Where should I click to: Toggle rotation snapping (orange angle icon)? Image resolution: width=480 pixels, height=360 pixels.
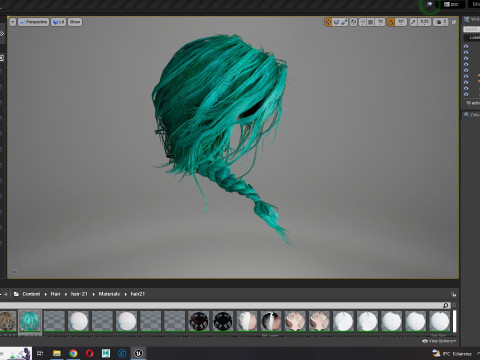tap(391, 22)
